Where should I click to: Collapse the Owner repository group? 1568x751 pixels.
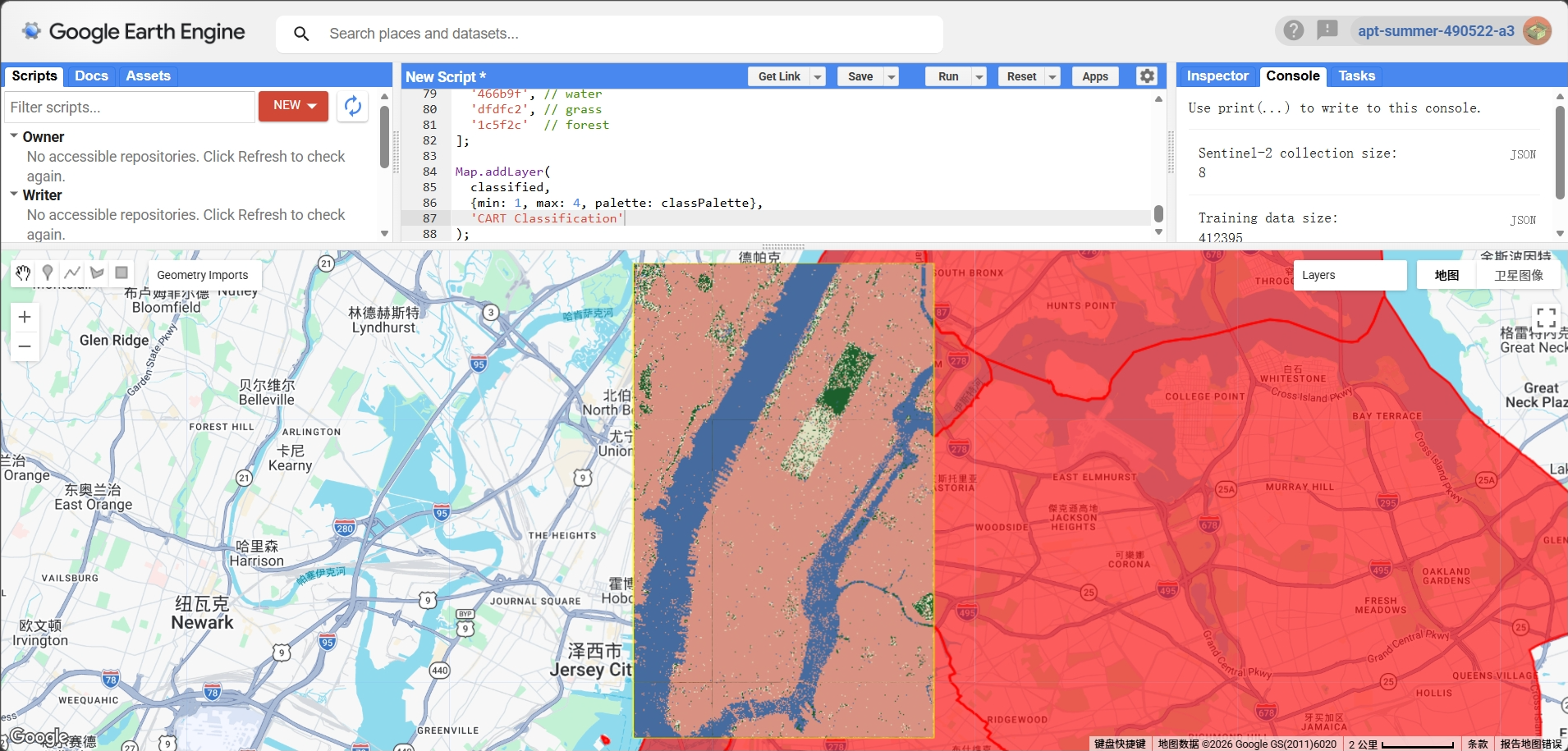point(14,136)
